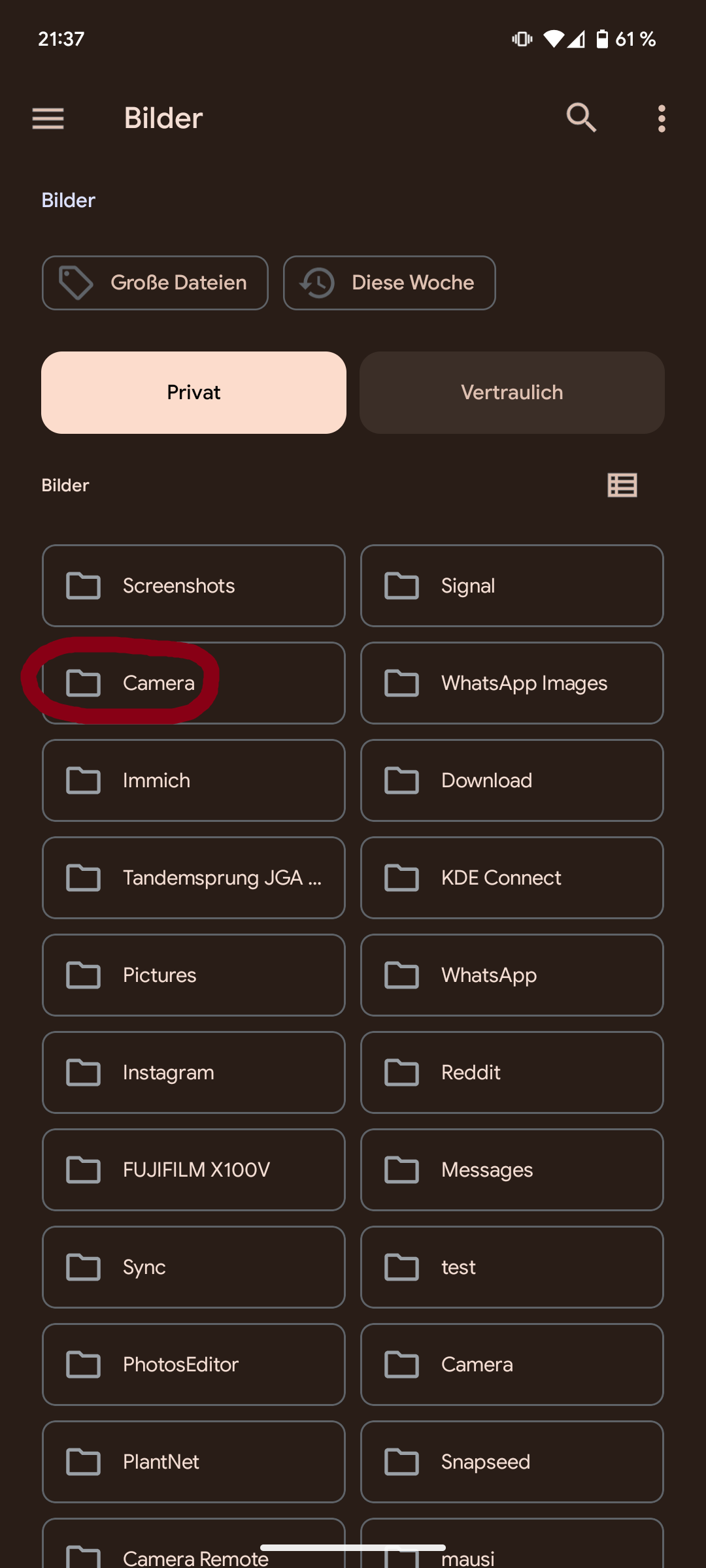Switch to the Vertraulich tab
The image size is (706, 1568).
(512, 393)
